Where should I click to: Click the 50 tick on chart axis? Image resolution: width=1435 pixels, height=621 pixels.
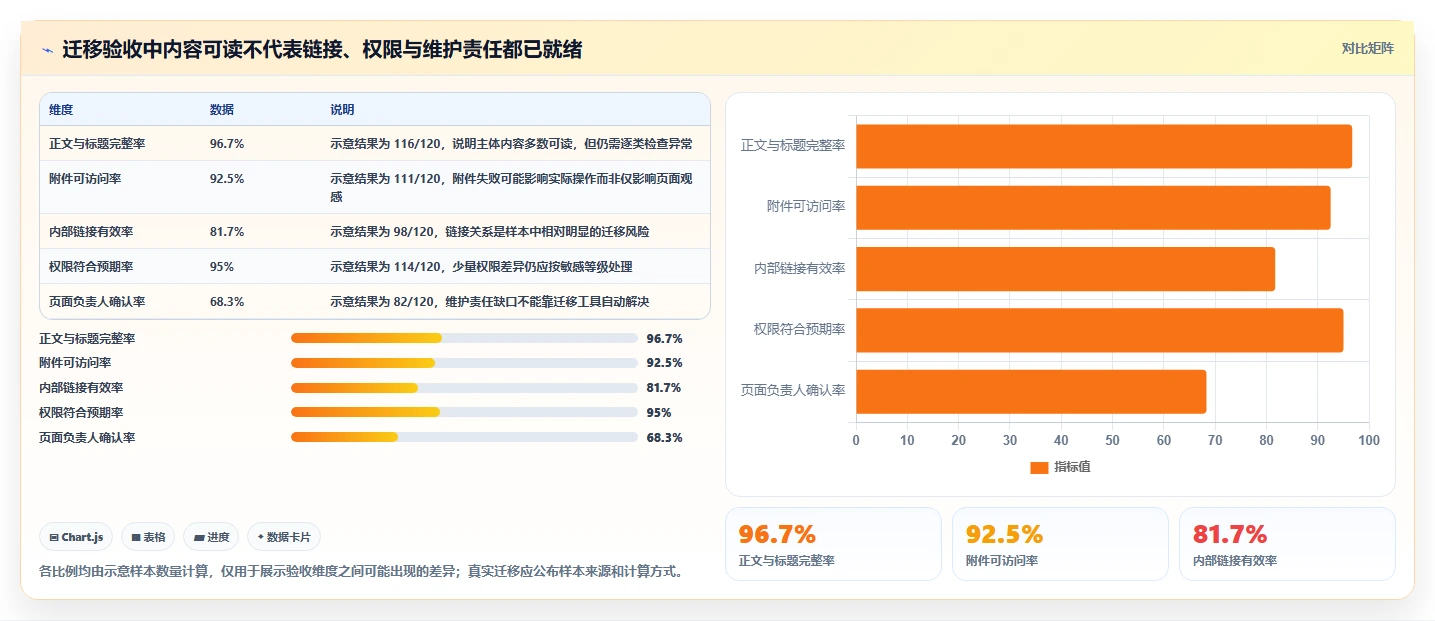coord(1113,440)
